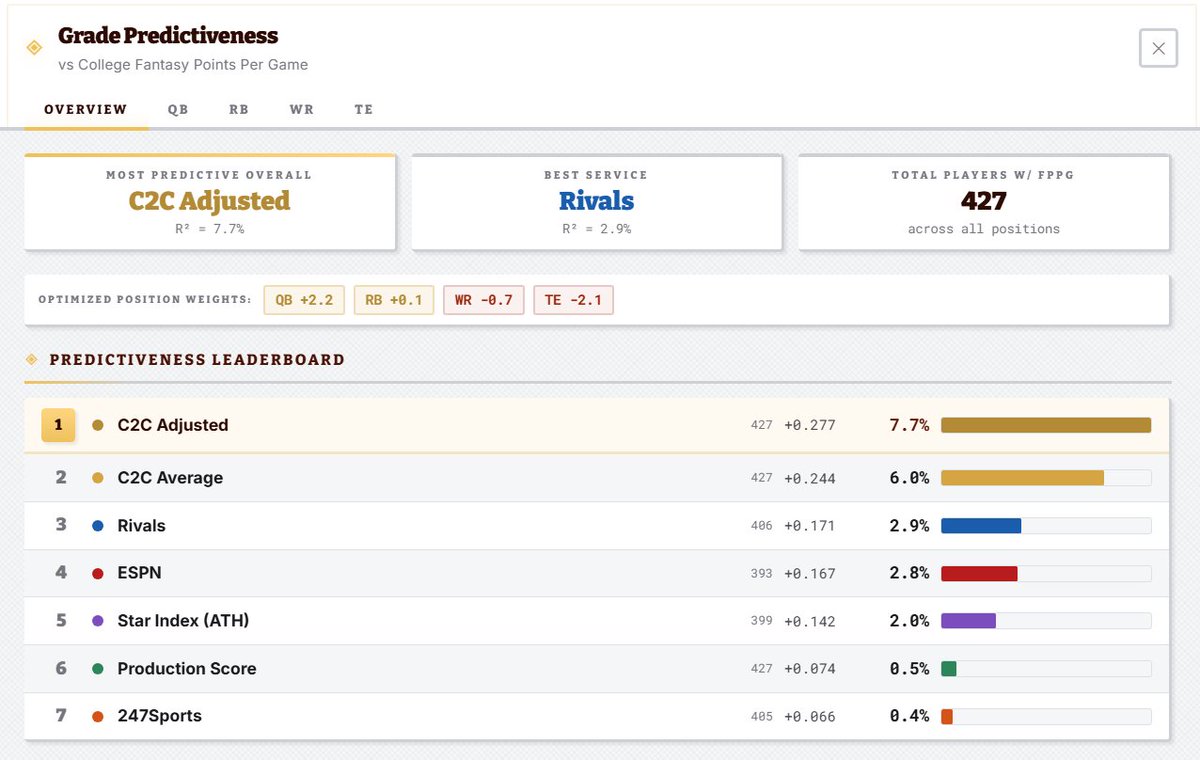This screenshot has height=760, width=1200.
Task: Select the Rivals leaderboard row label
Action: [141, 526]
